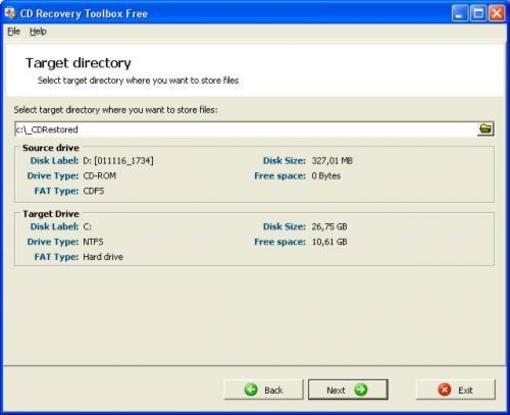Open the Help menu

[38, 31]
